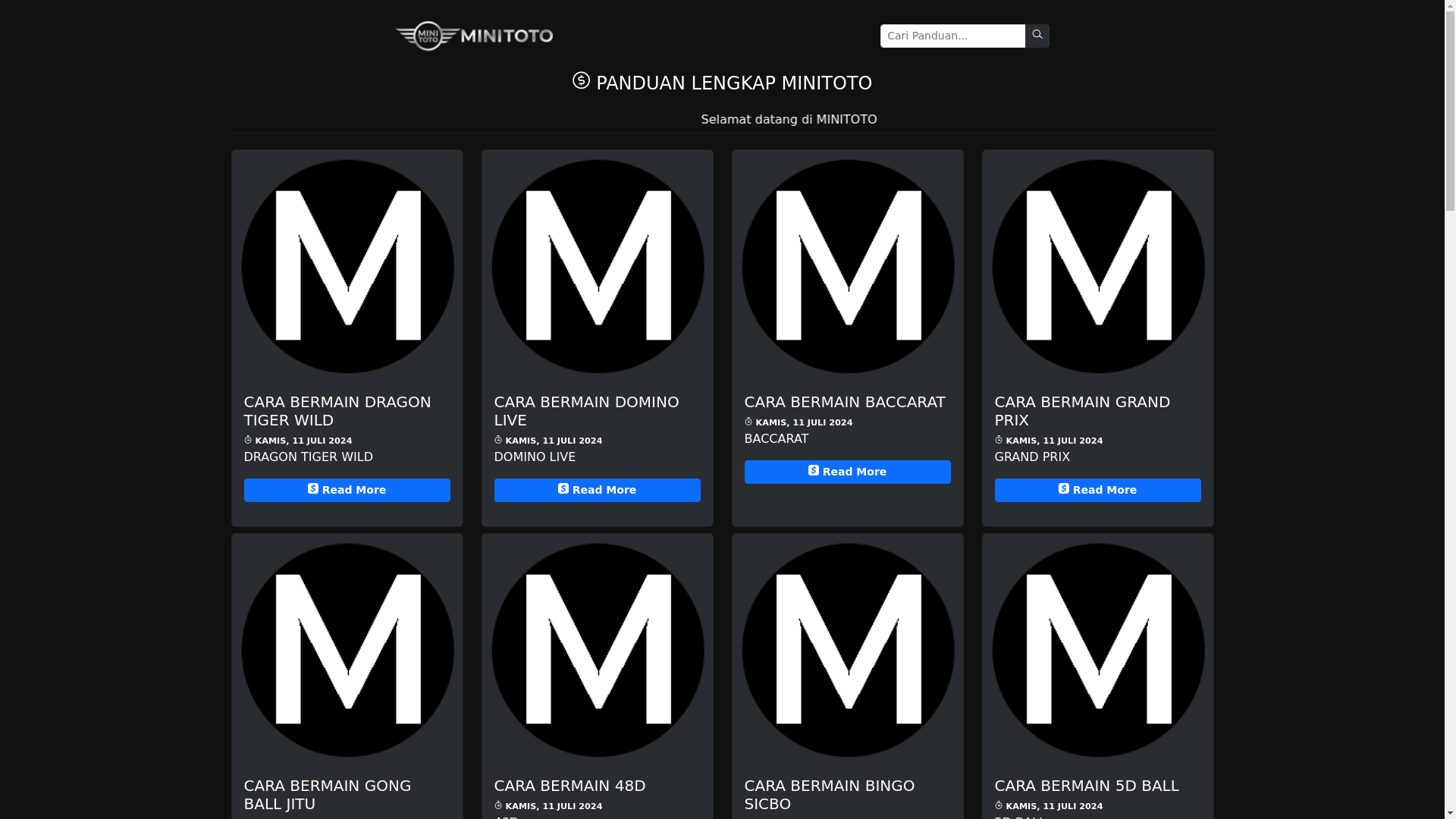Screen dimensions: 1456x819
Task: Click Read More under Dragon Tiger Wild
Action: (x=347, y=490)
